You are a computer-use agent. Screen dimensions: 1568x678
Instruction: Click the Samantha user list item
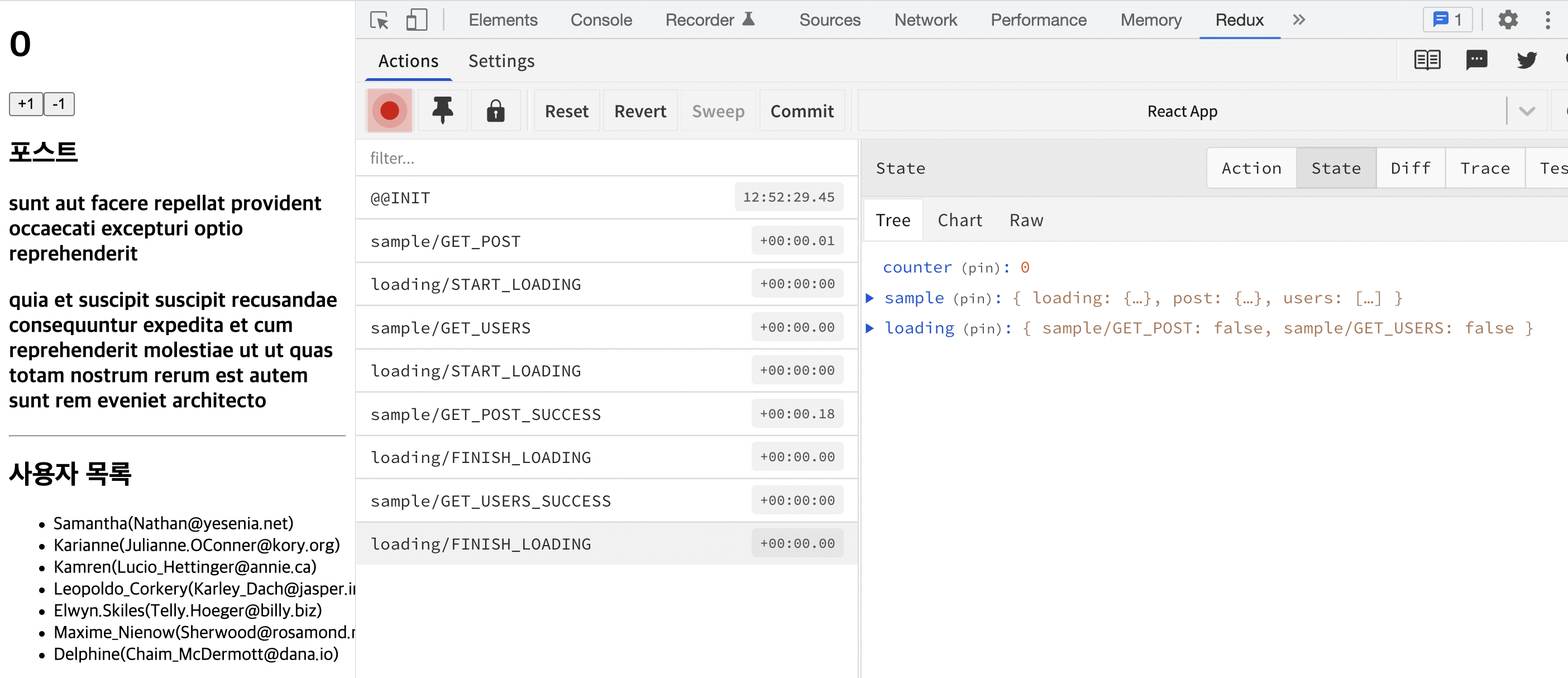pos(174,523)
